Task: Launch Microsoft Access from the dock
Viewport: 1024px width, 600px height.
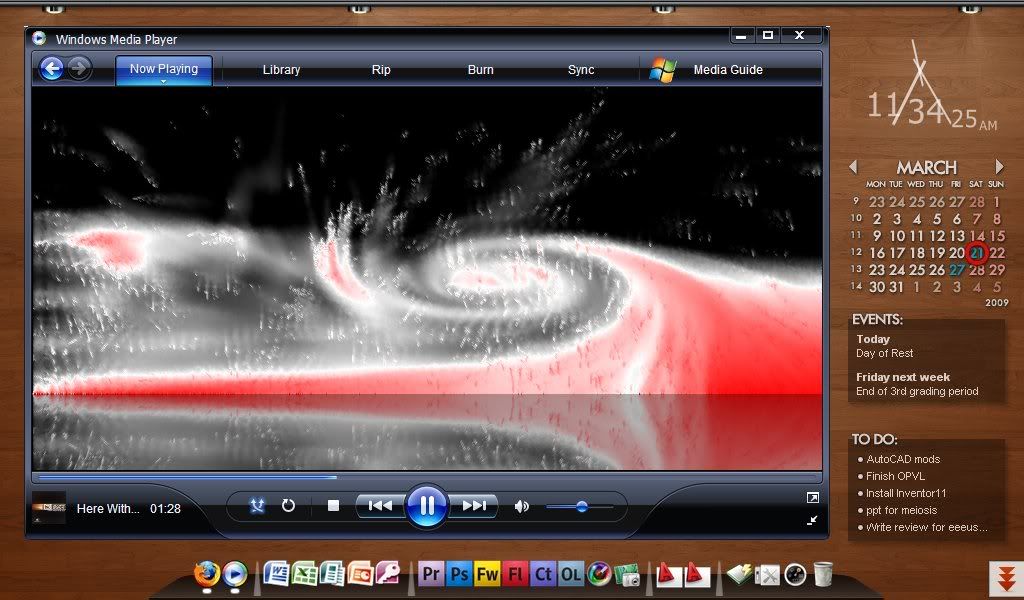Action: point(387,574)
